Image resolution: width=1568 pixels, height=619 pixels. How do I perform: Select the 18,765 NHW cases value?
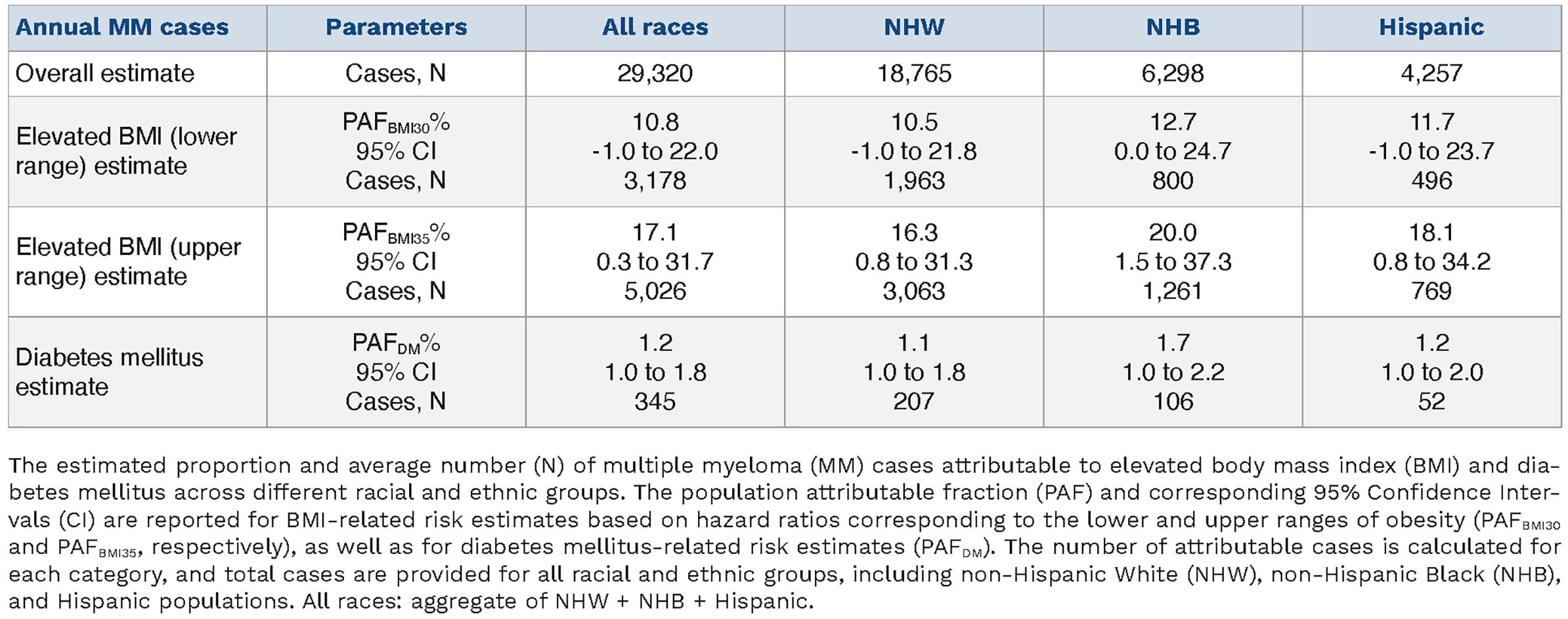tap(913, 73)
